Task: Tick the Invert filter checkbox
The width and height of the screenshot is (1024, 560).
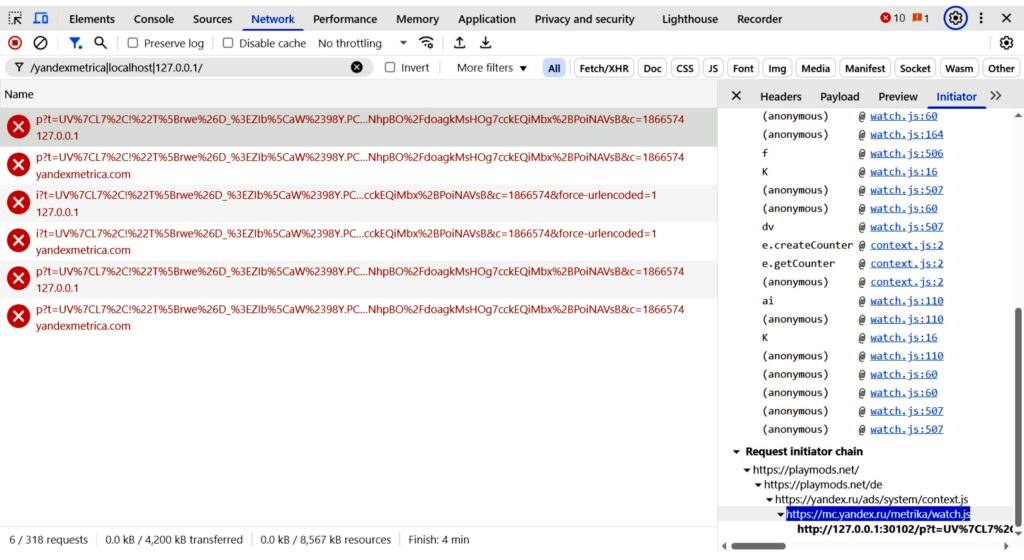Action: click(x=390, y=68)
